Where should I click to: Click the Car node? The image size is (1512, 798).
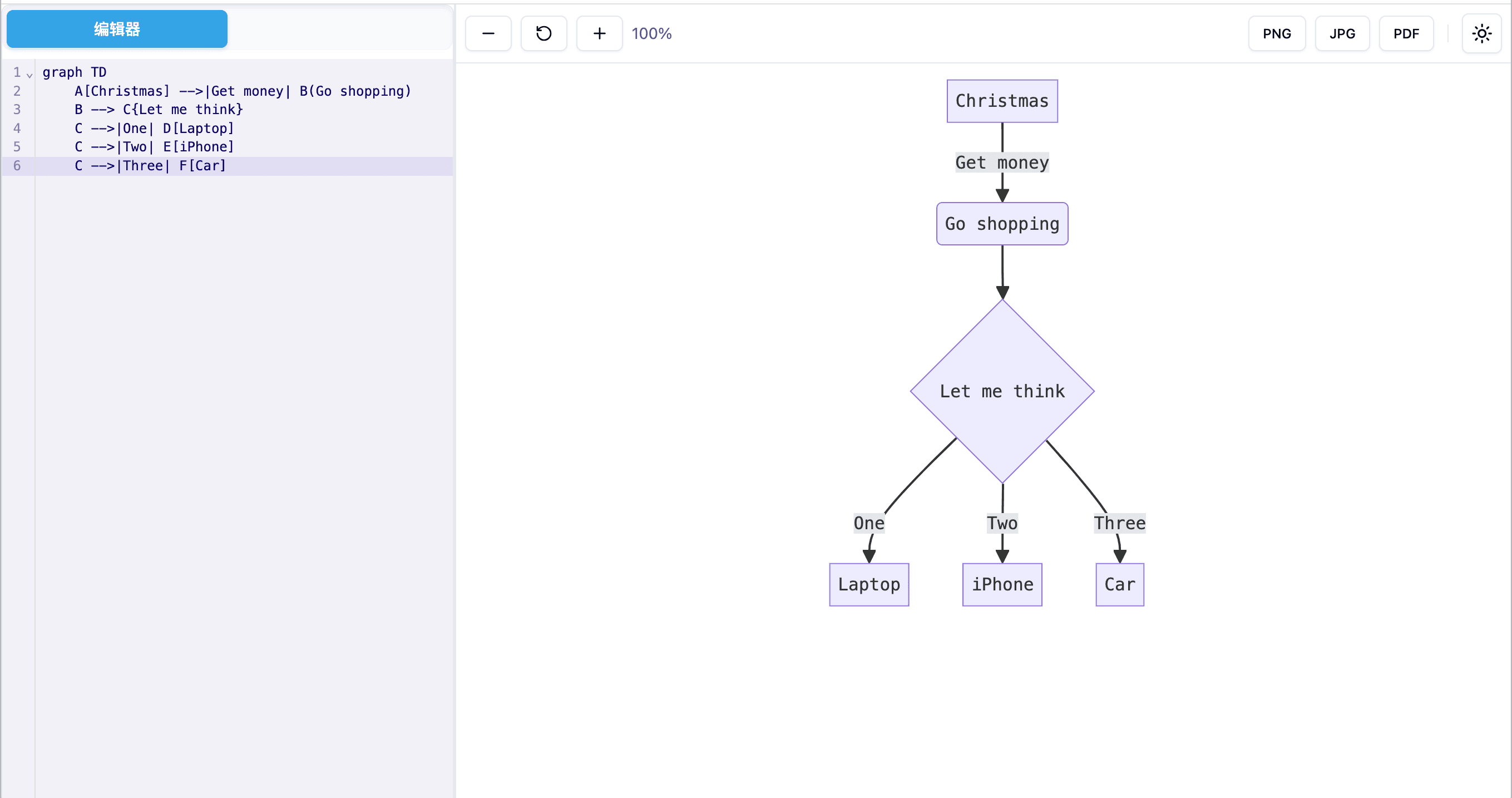click(x=1119, y=584)
